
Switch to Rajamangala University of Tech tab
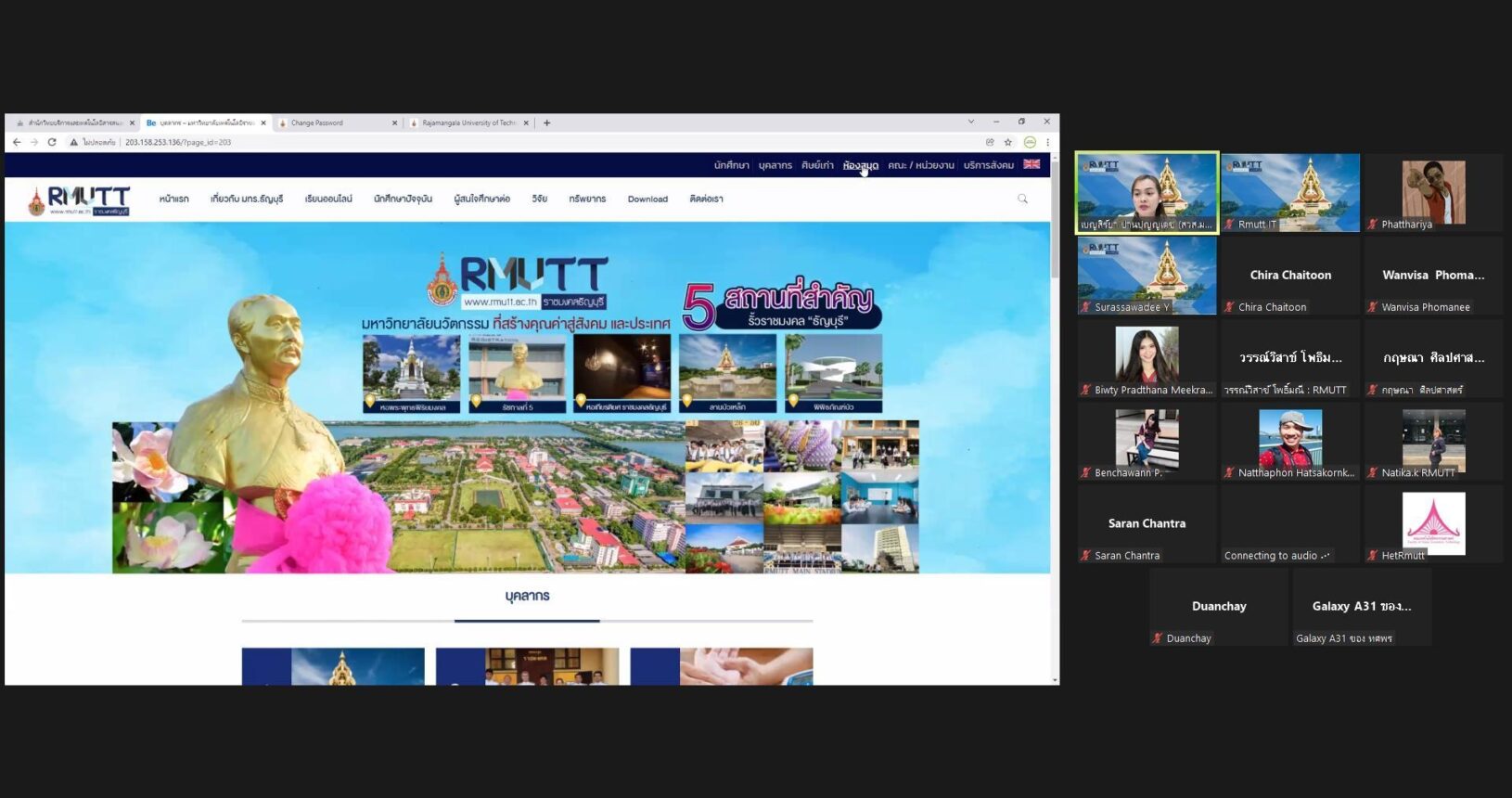click(x=469, y=122)
